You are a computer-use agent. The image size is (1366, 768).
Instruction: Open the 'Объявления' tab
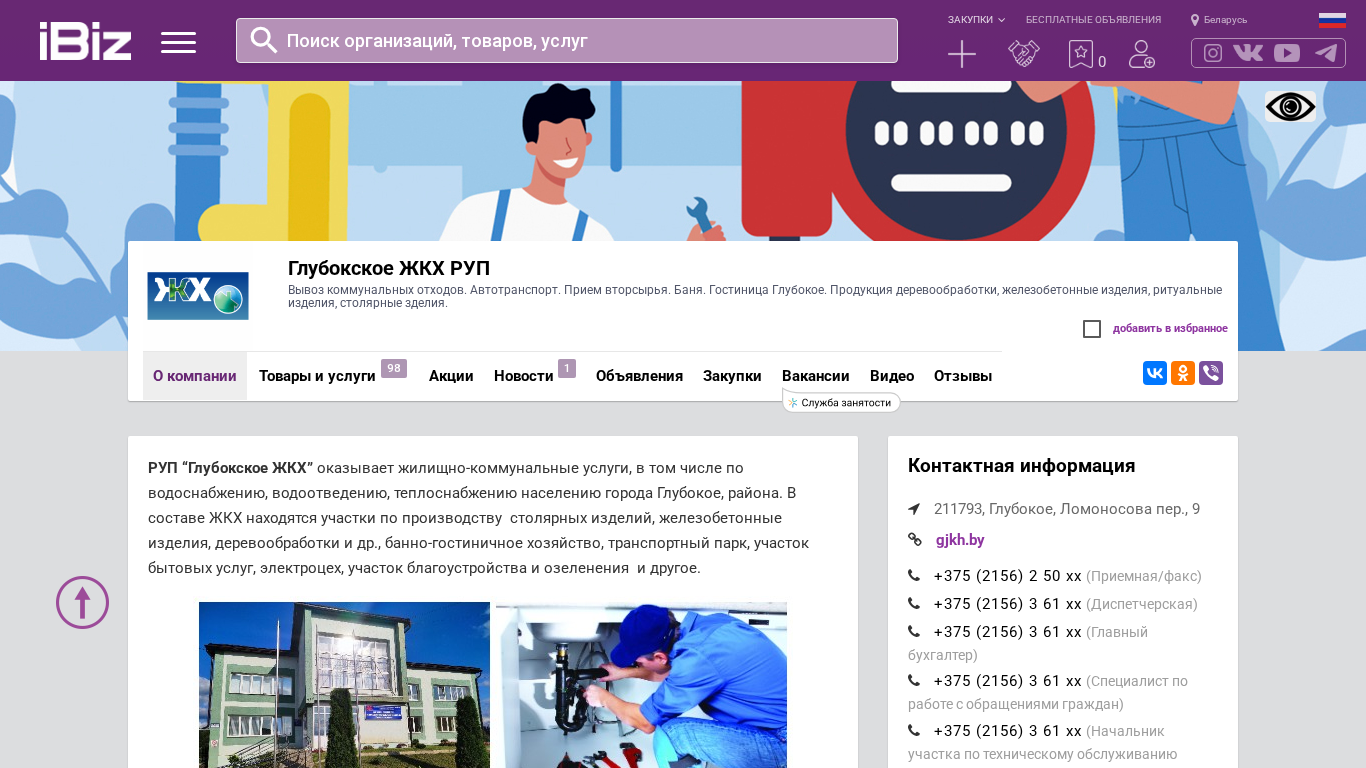[x=639, y=376]
